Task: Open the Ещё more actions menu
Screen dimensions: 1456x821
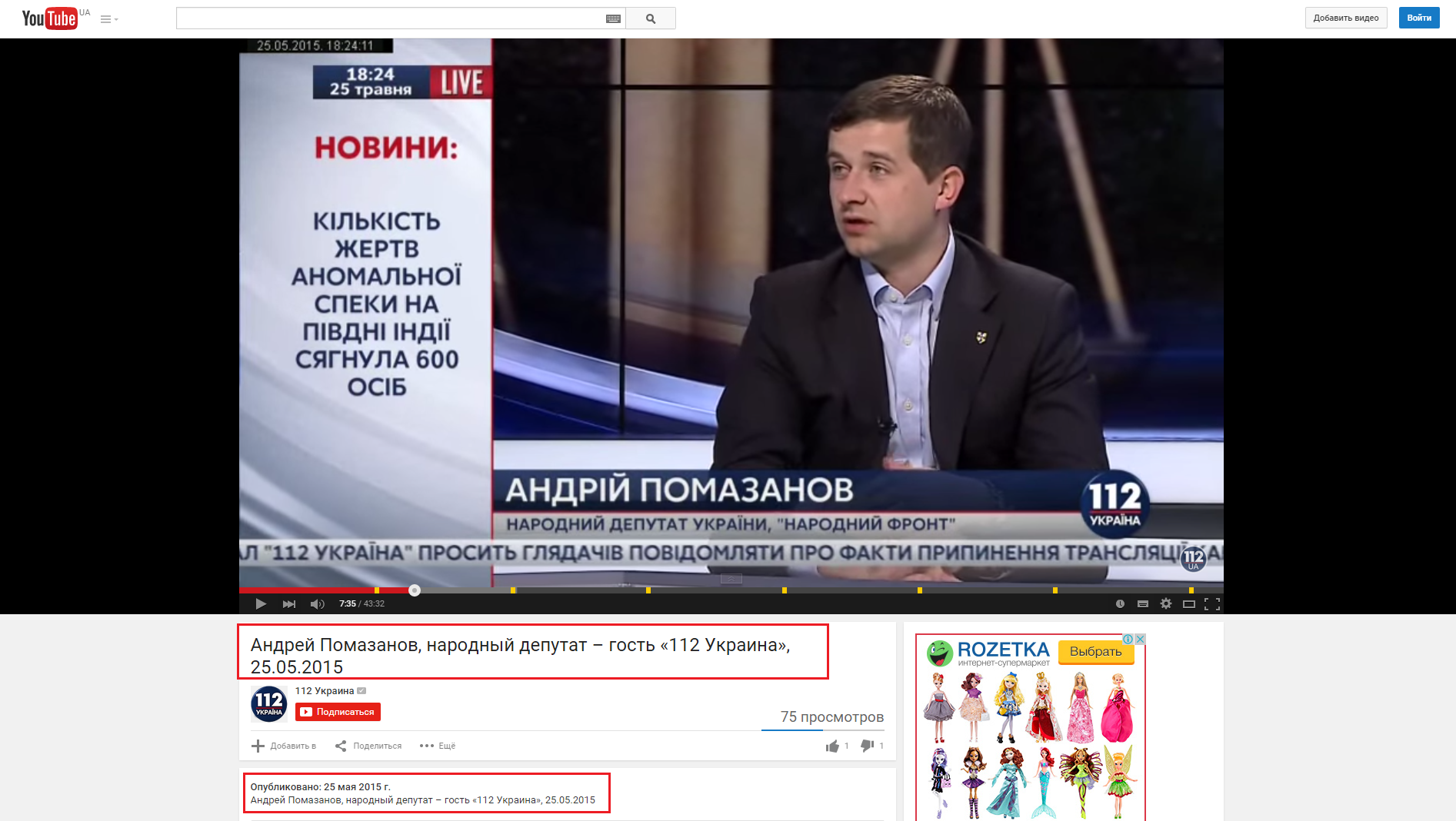Action: [x=438, y=746]
